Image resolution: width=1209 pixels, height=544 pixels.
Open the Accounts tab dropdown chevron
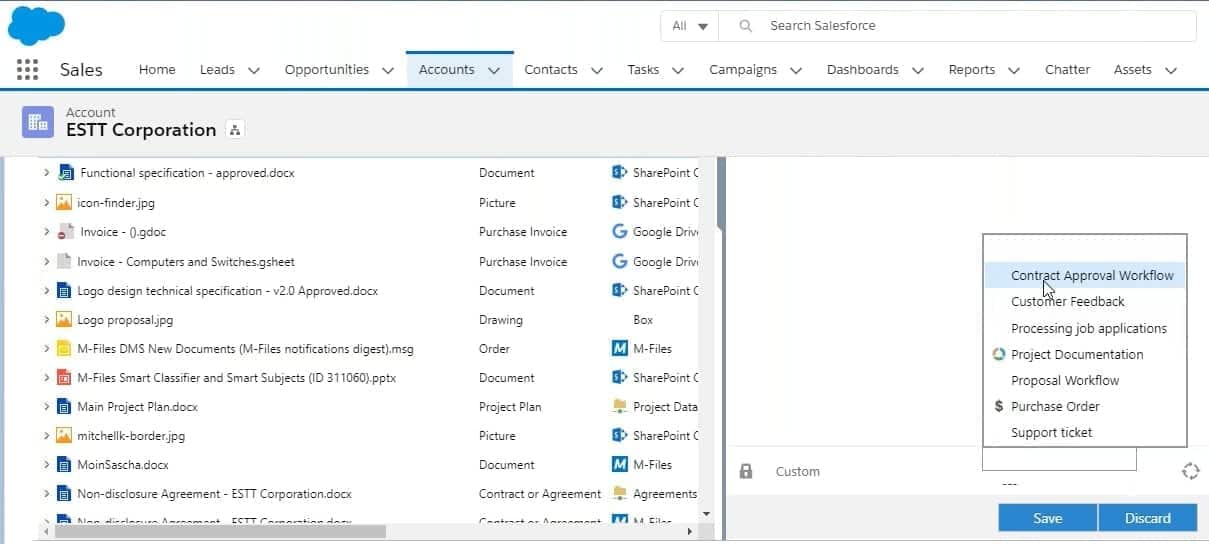pyautogui.click(x=494, y=70)
